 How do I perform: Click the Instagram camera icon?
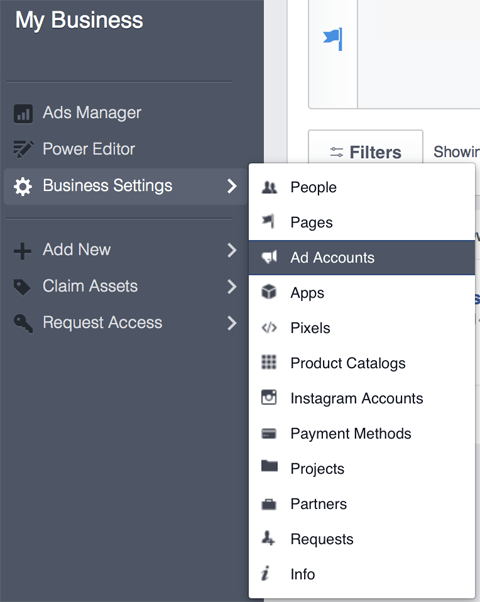click(269, 397)
